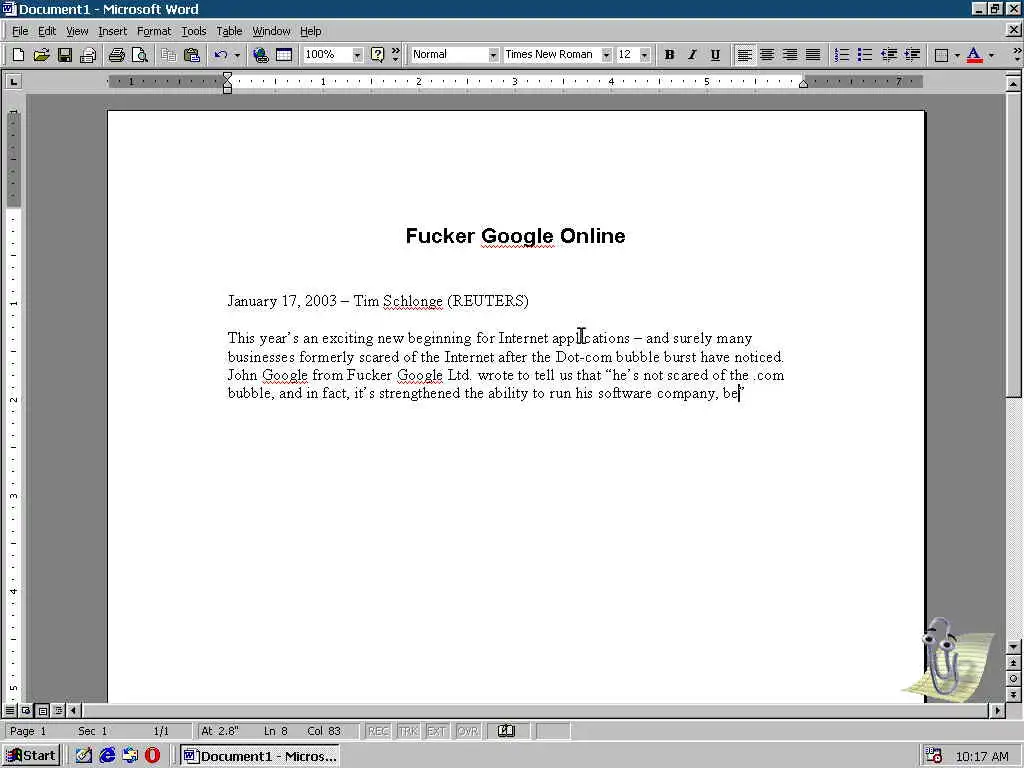The height and width of the screenshot is (768, 1024).
Task: Open Times New Roman font dropdown
Action: pos(607,55)
